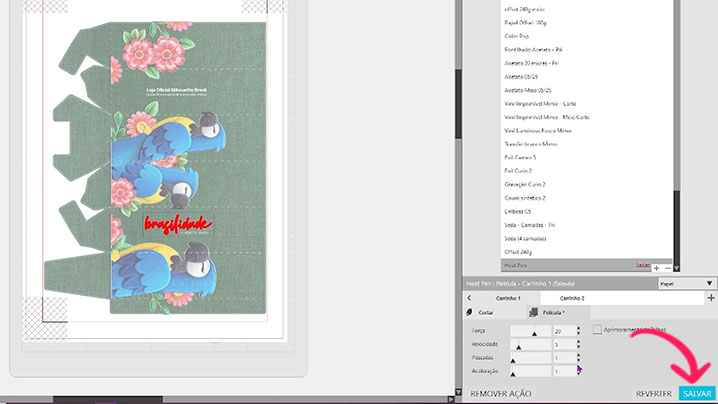
Task: Click the Força value field
Action: point(564,331)
